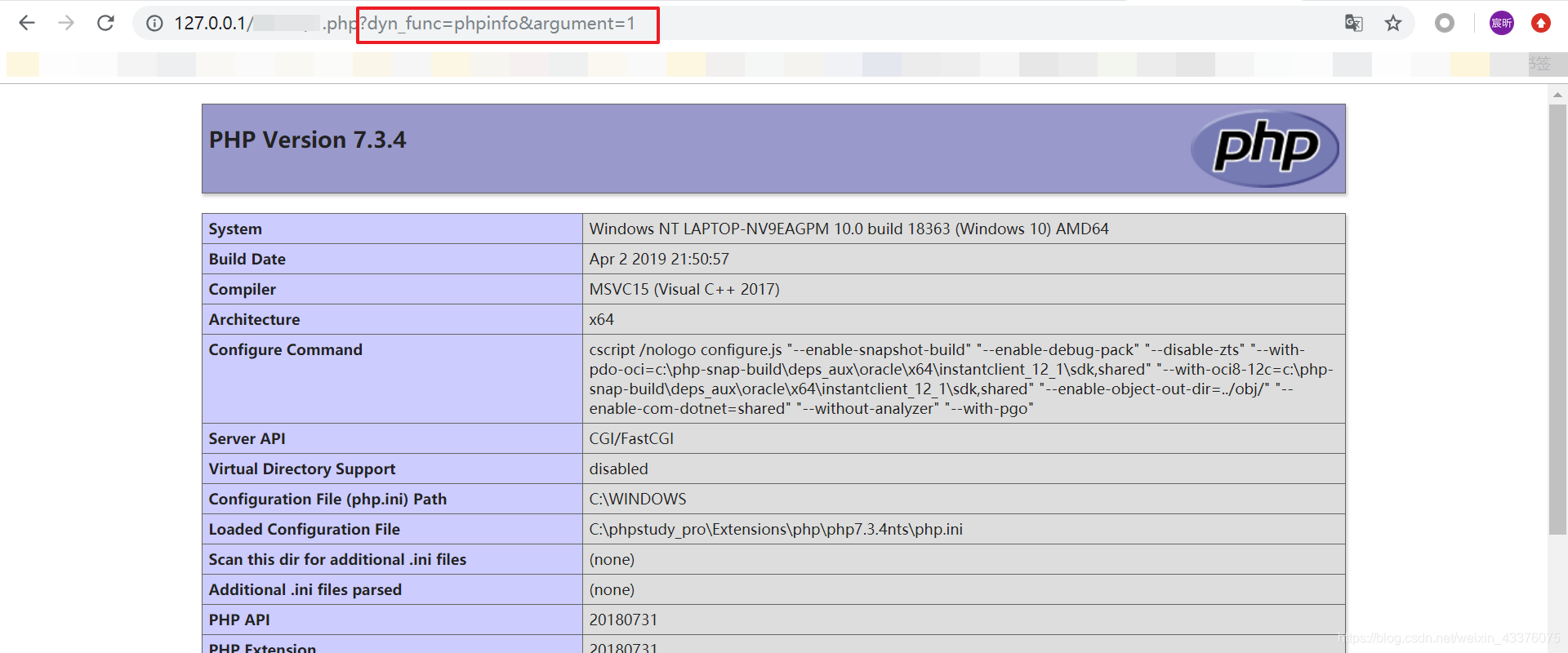Select the 'PHP Version 7.3.4' heading
This screenshot has width=1568, height=653.
click(x=307, y=140)
